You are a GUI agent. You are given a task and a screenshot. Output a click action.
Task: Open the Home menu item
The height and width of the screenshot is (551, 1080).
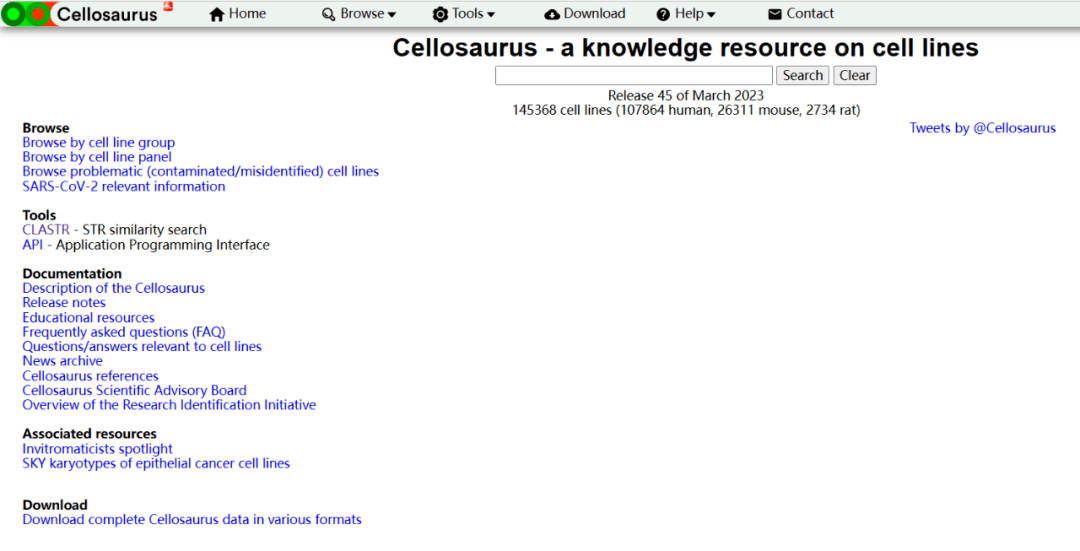click(x=247, y=14)
